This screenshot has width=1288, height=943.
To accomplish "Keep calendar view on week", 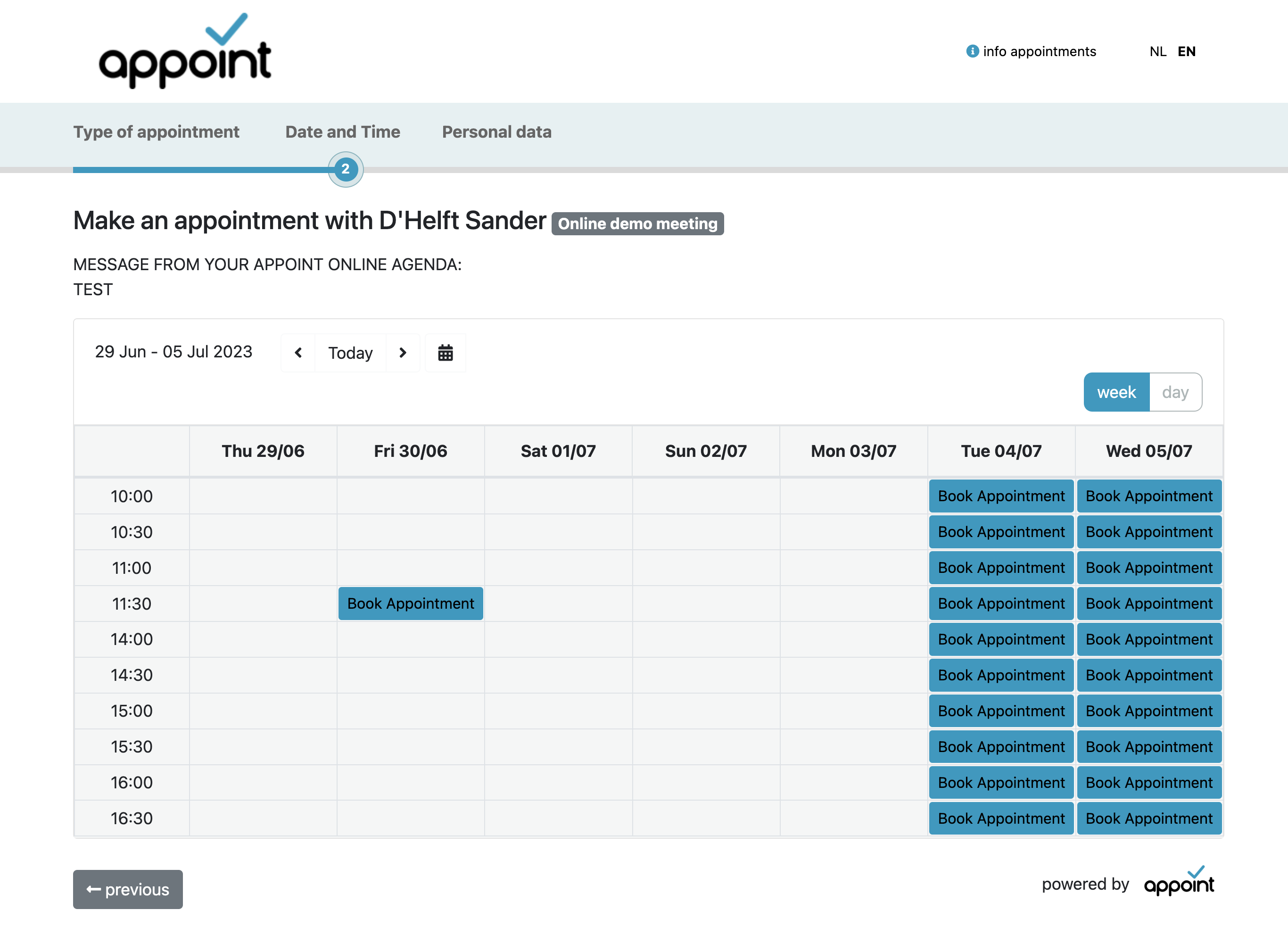I will 1115,392.
